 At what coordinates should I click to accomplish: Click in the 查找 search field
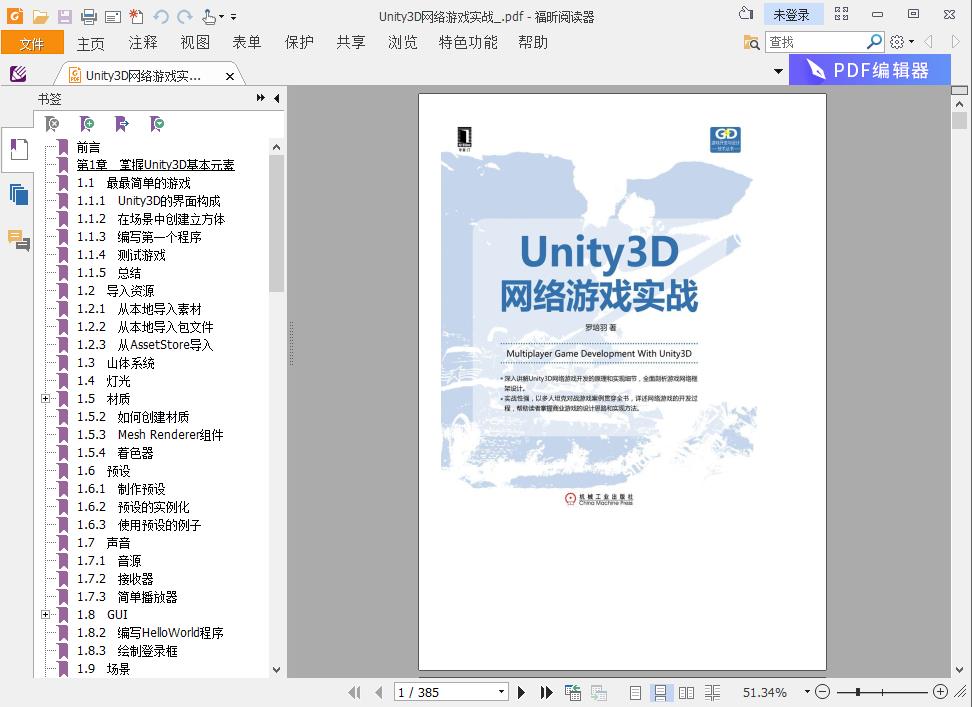(x=815, y=42)
